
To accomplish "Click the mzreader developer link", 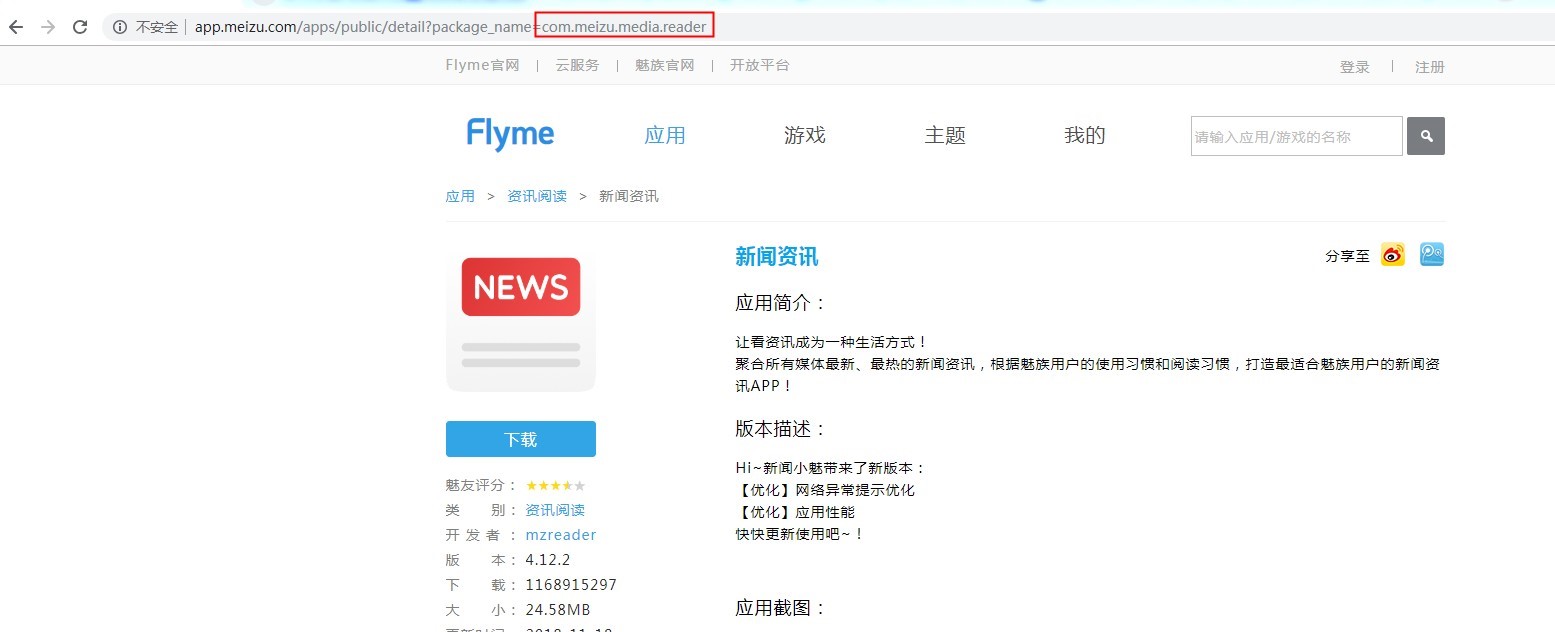I will click(x=561, y=535).
